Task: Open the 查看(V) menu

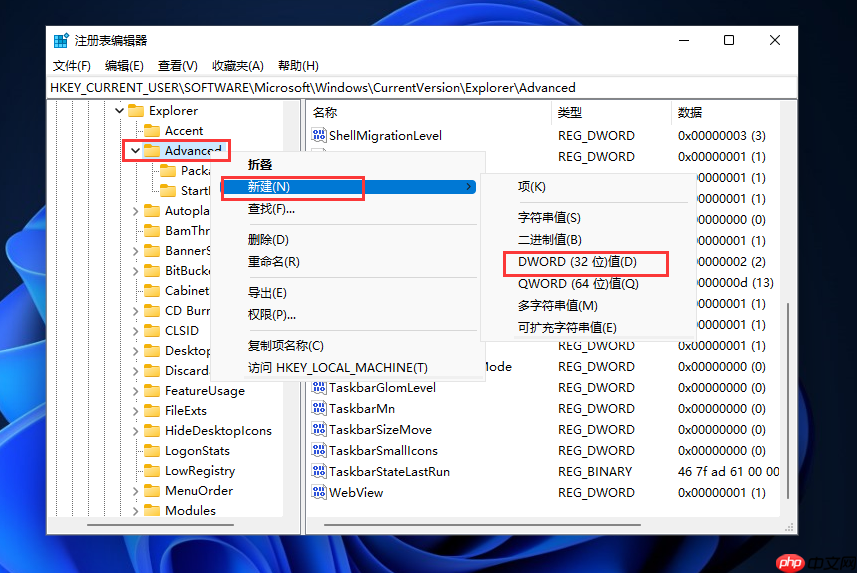Action: tap(178, 66)
